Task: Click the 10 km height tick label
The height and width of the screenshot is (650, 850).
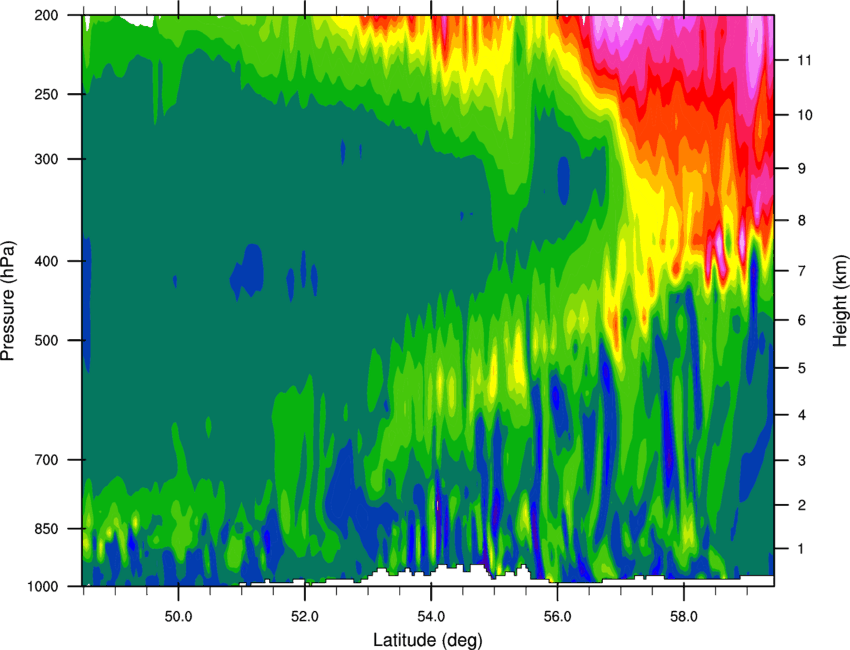Action: (805, 115)
